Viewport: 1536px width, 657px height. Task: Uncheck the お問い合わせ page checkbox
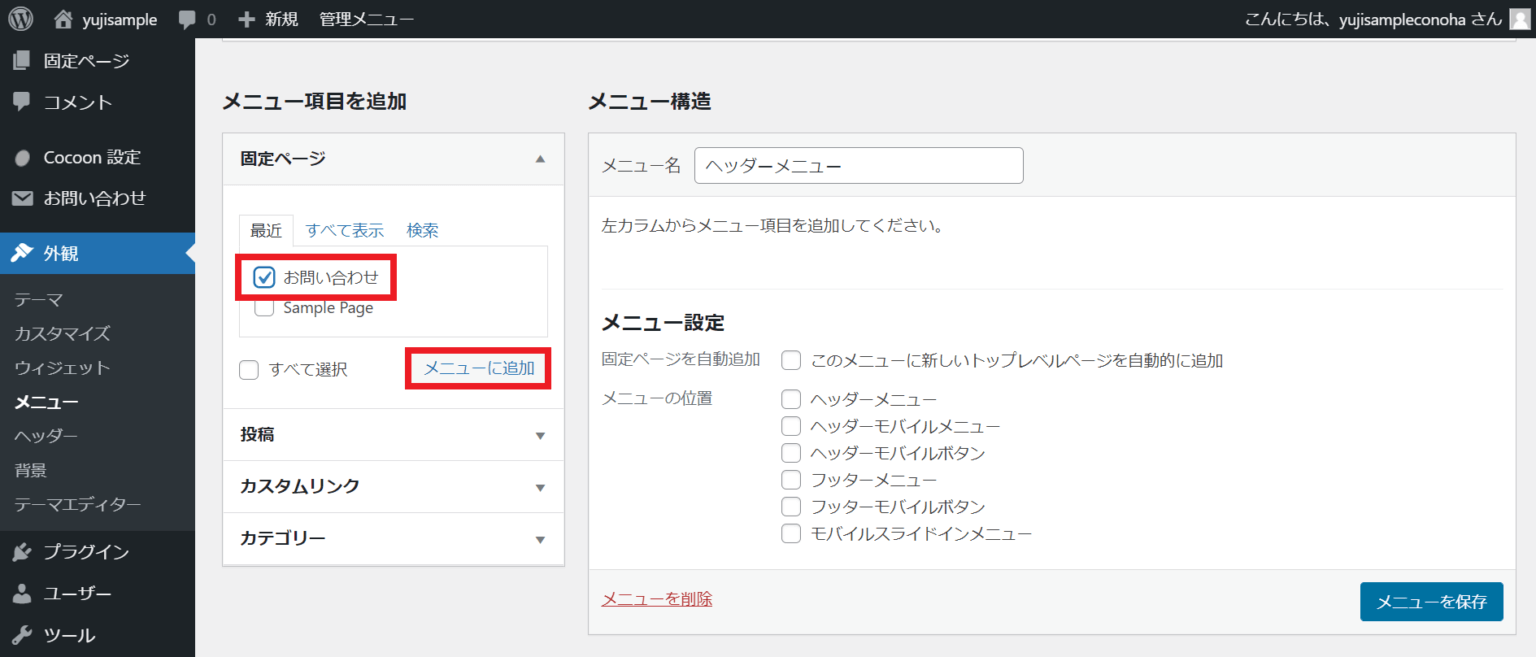(x=264, y=277)
